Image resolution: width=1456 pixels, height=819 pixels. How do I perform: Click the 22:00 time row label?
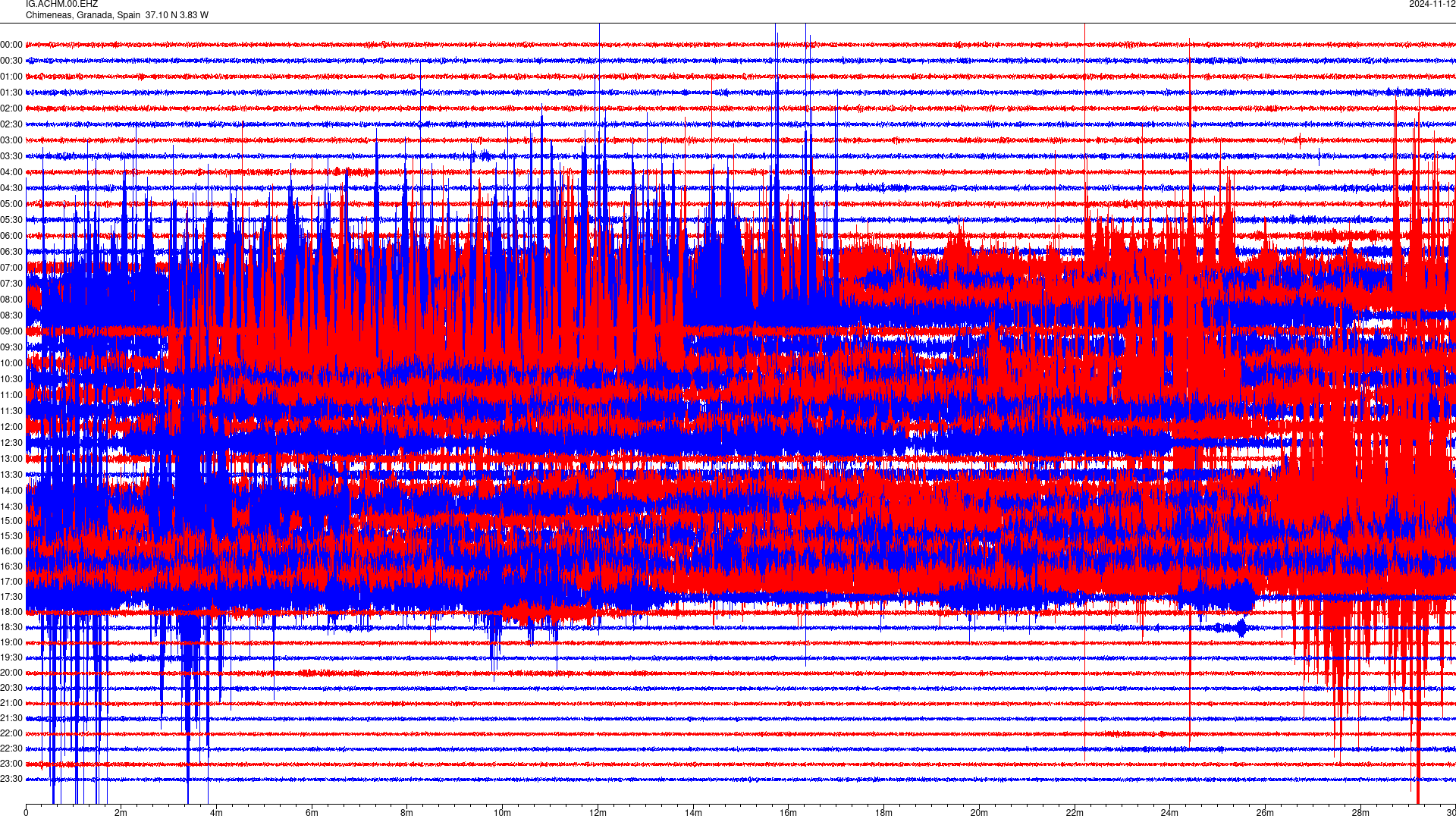click(11, 733)
